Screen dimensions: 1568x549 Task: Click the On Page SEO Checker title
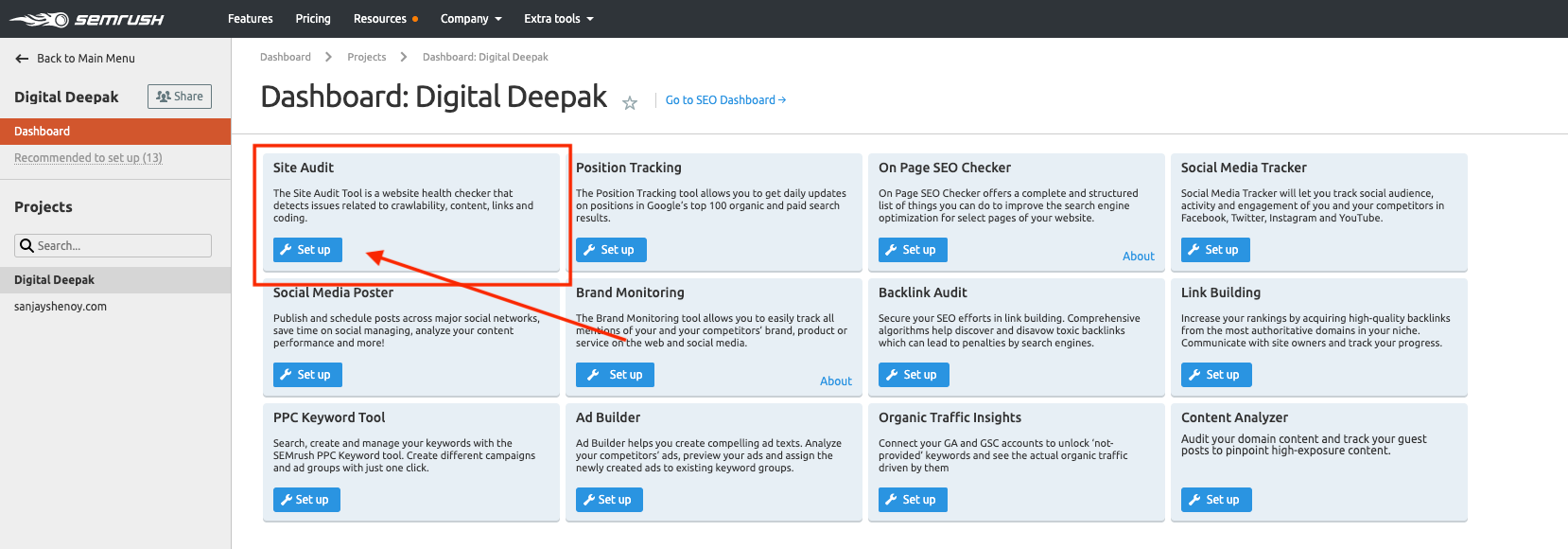(x=945, y=168)
